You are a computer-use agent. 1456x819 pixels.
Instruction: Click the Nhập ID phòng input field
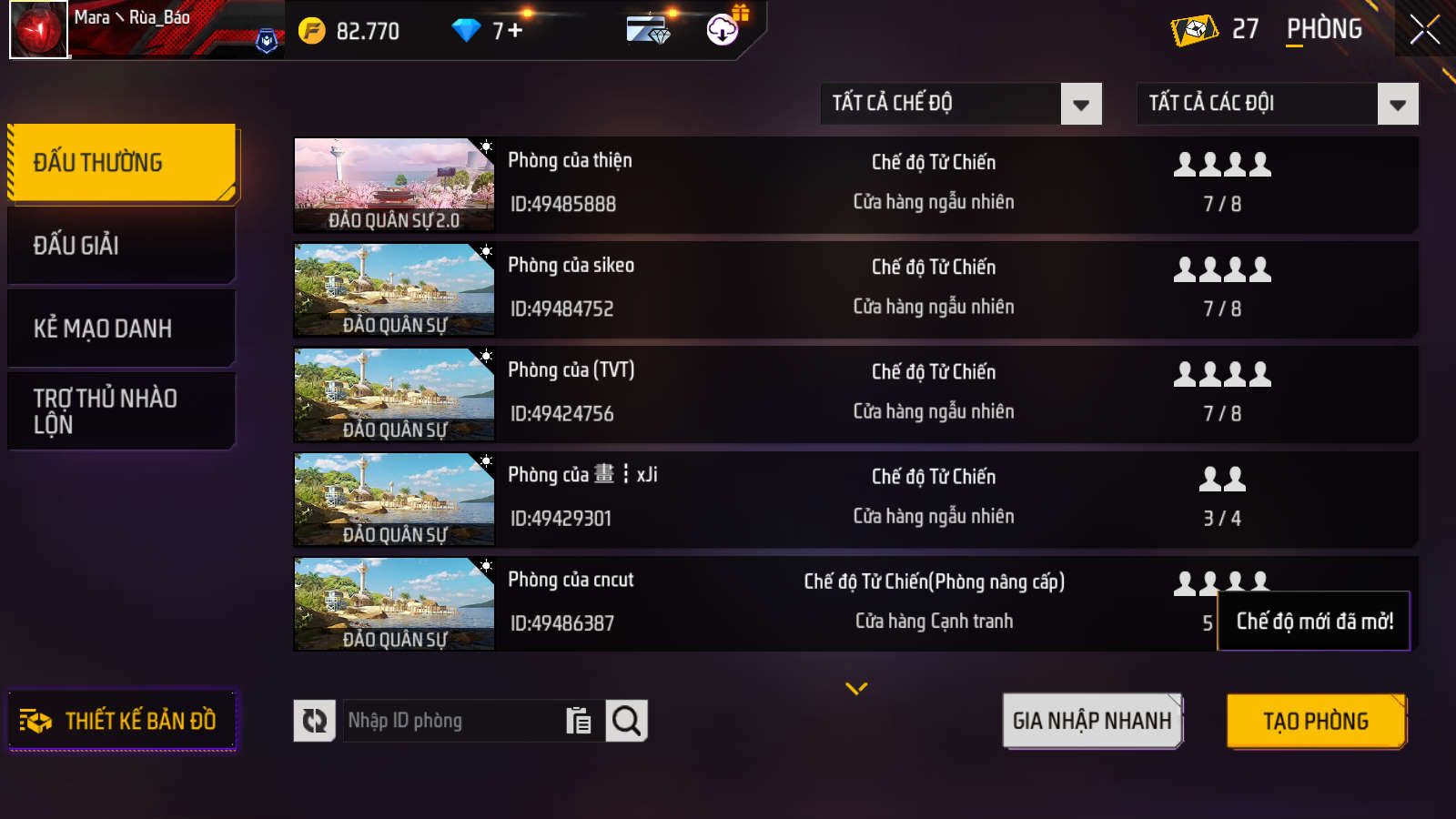click(x=452, y=721)
